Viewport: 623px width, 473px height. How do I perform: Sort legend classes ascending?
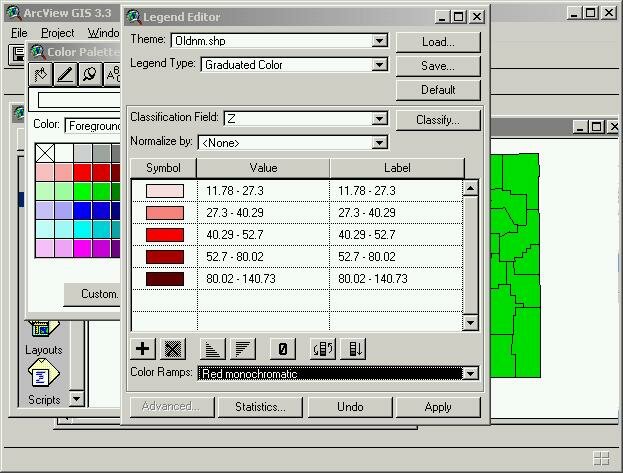pyautogui.click(x=213, y=349)
